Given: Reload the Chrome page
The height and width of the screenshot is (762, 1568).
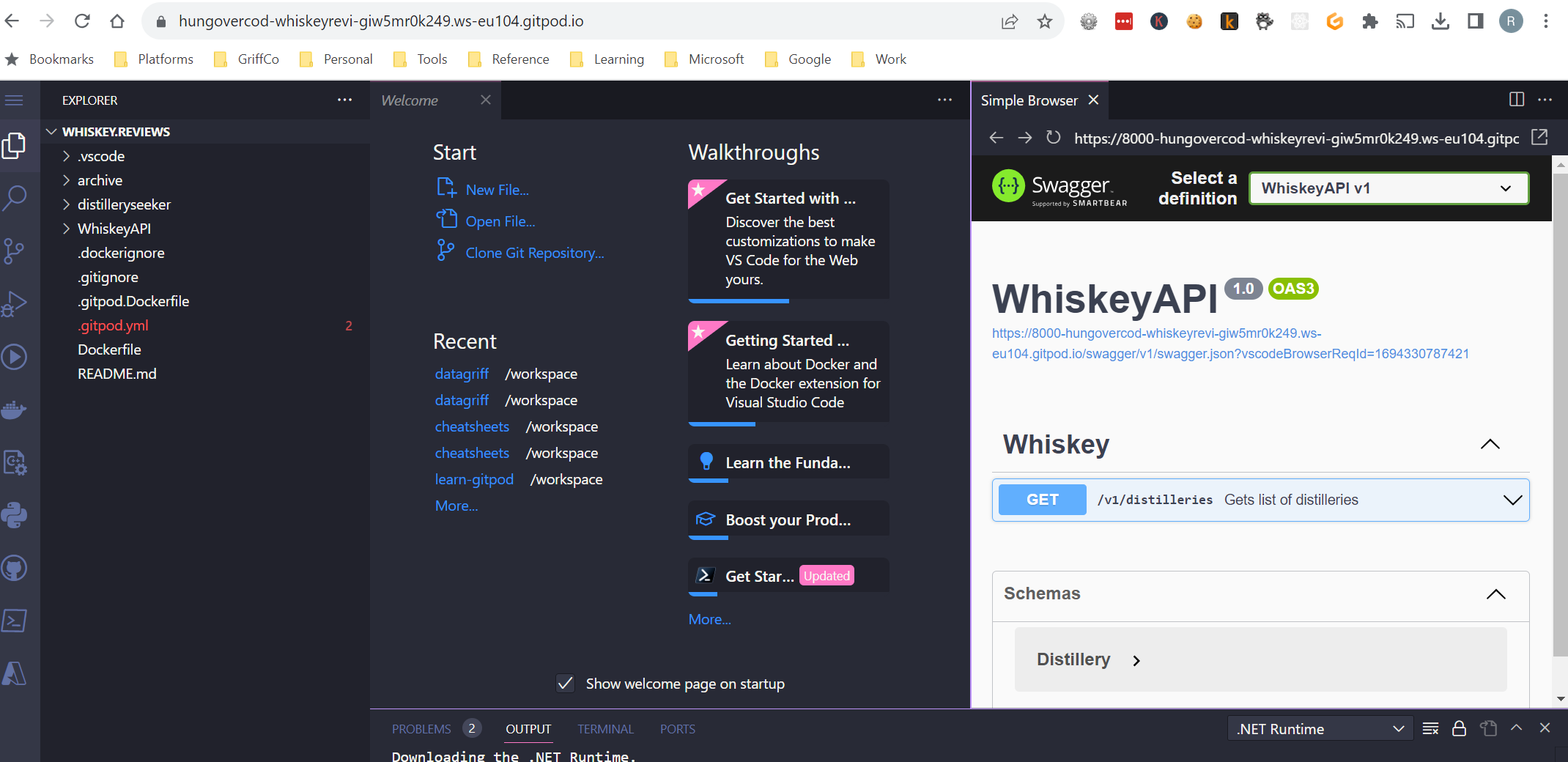Looking at the screenshot, I should tap(82, 21).
